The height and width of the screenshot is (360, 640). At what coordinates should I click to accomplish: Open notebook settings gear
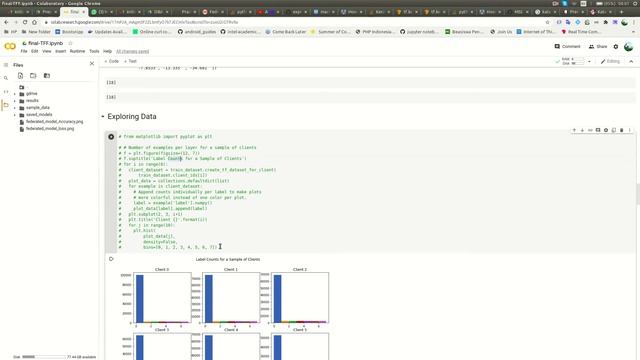[x=616, y=47]
